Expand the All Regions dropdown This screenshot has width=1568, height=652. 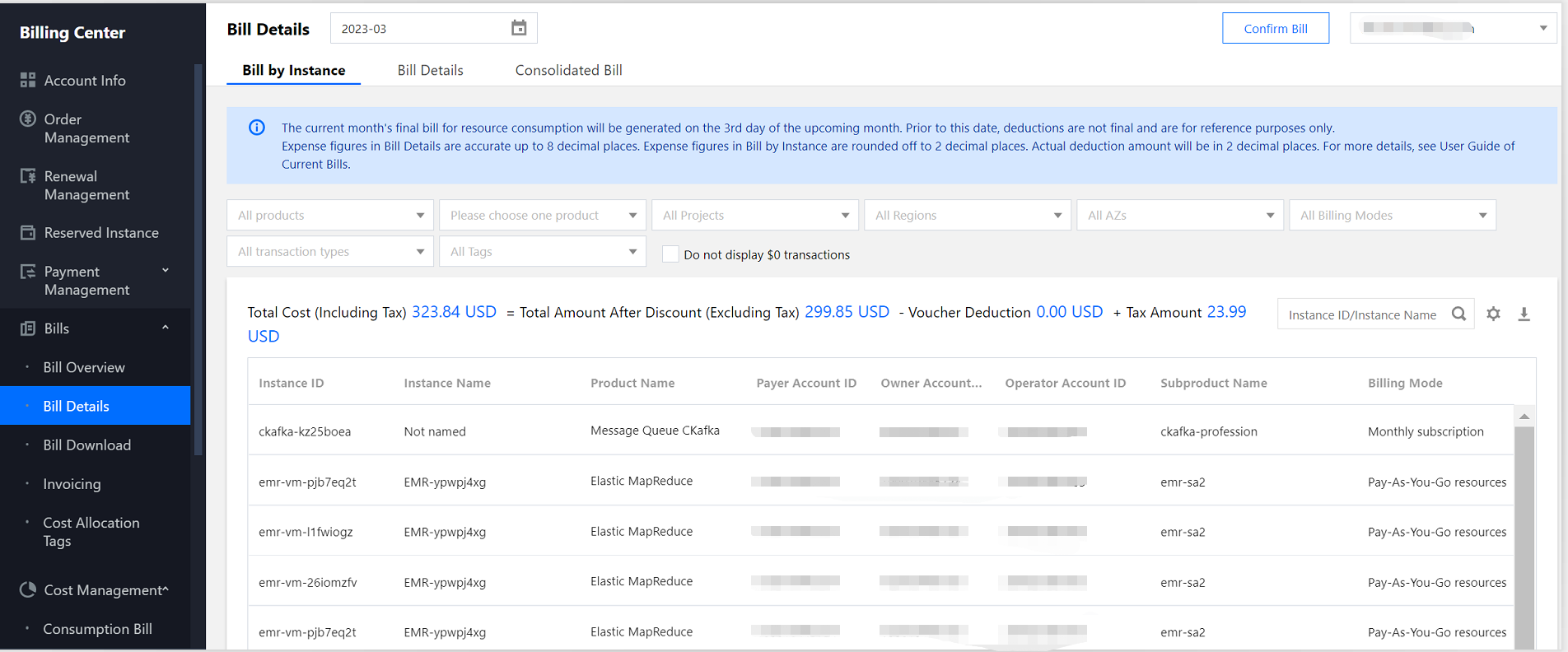(968, 216)
